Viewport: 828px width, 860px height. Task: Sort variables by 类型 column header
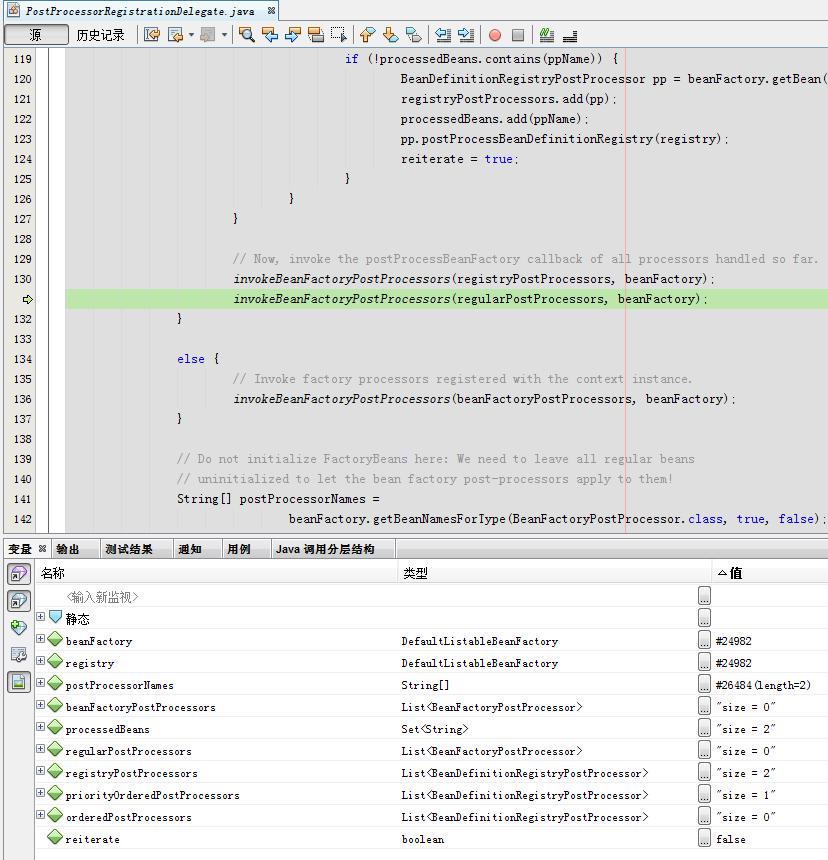(x=554, y=573)
